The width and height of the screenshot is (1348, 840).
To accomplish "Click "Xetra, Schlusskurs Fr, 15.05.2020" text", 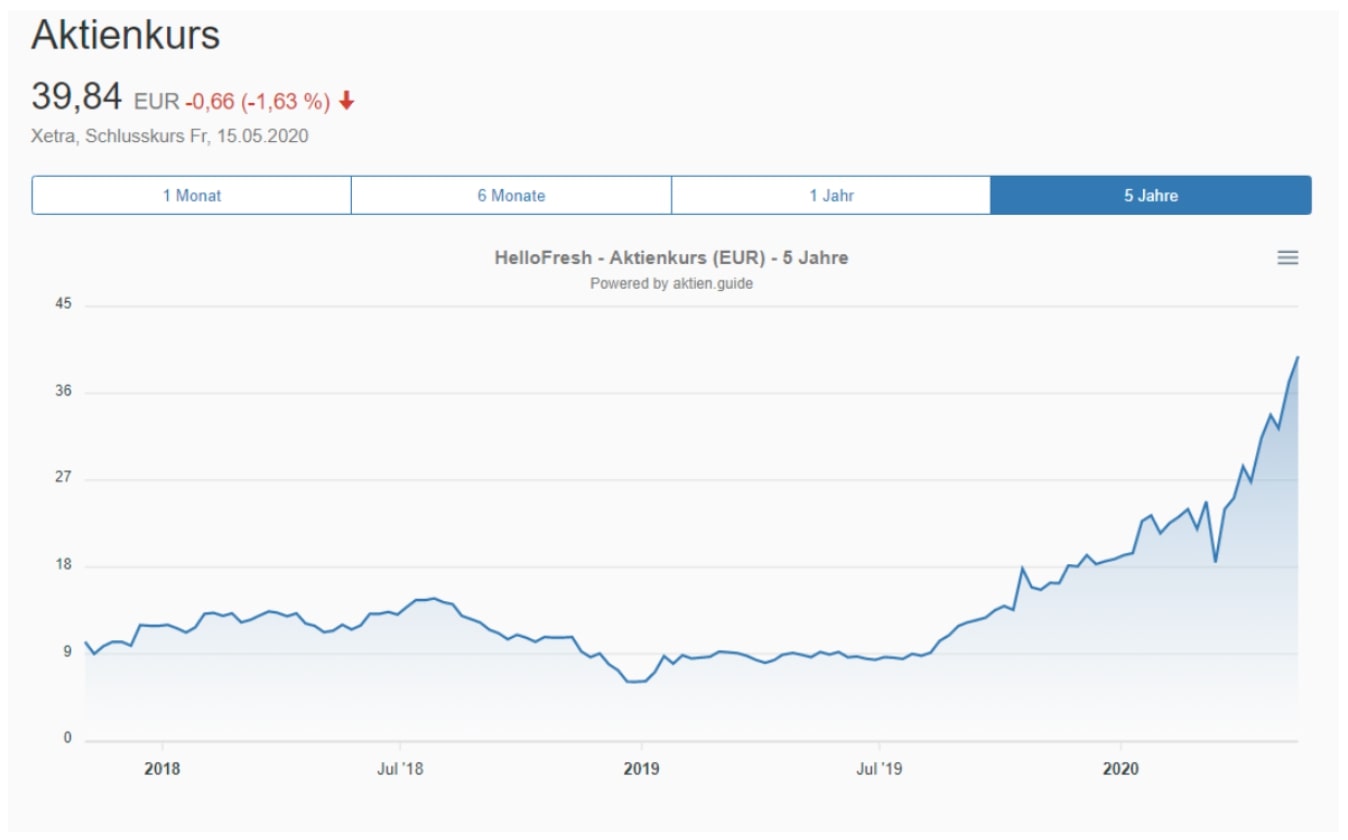I will (170, 136).
